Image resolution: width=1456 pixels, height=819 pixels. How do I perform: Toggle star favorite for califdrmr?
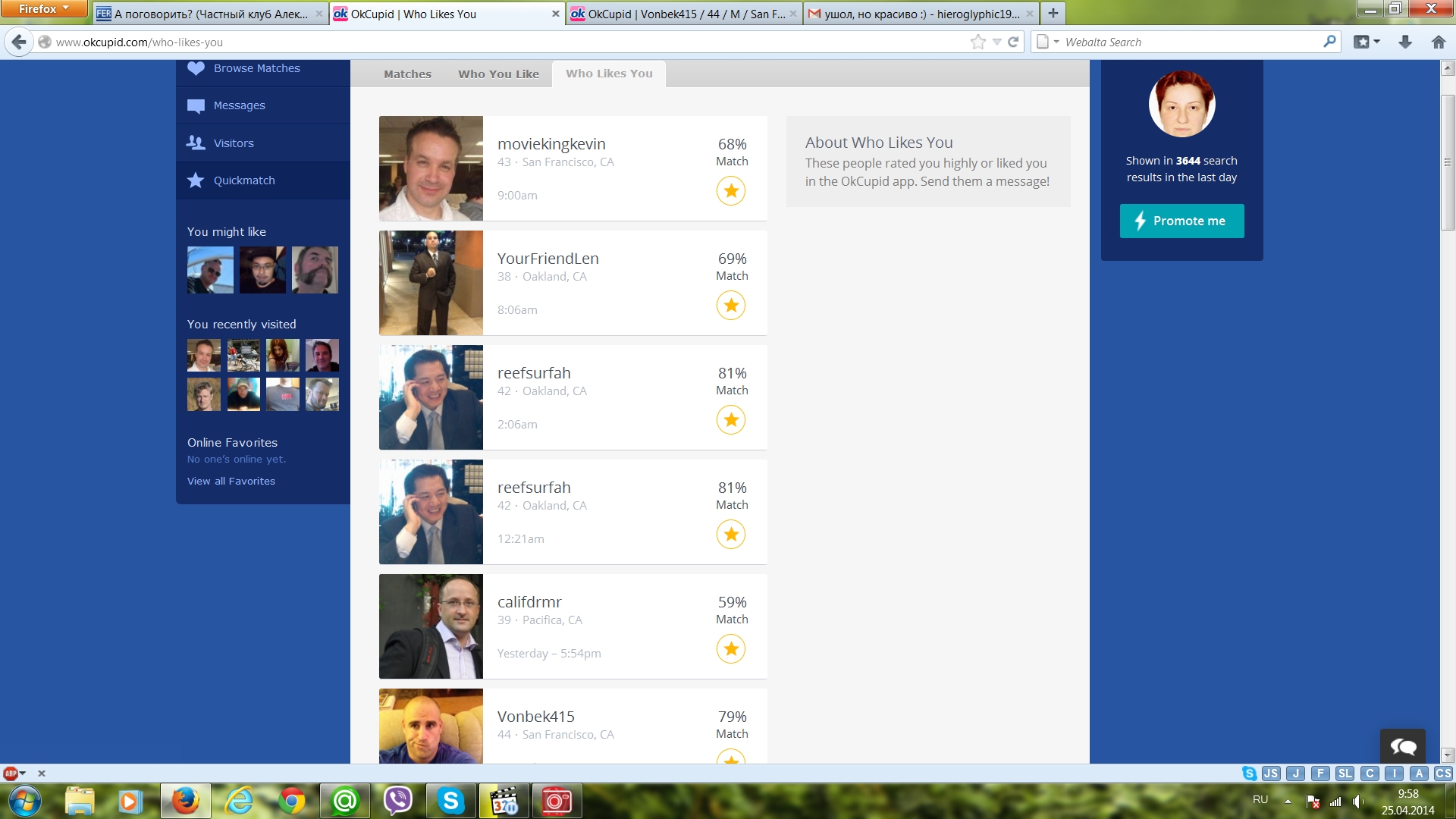pos(731,649)
